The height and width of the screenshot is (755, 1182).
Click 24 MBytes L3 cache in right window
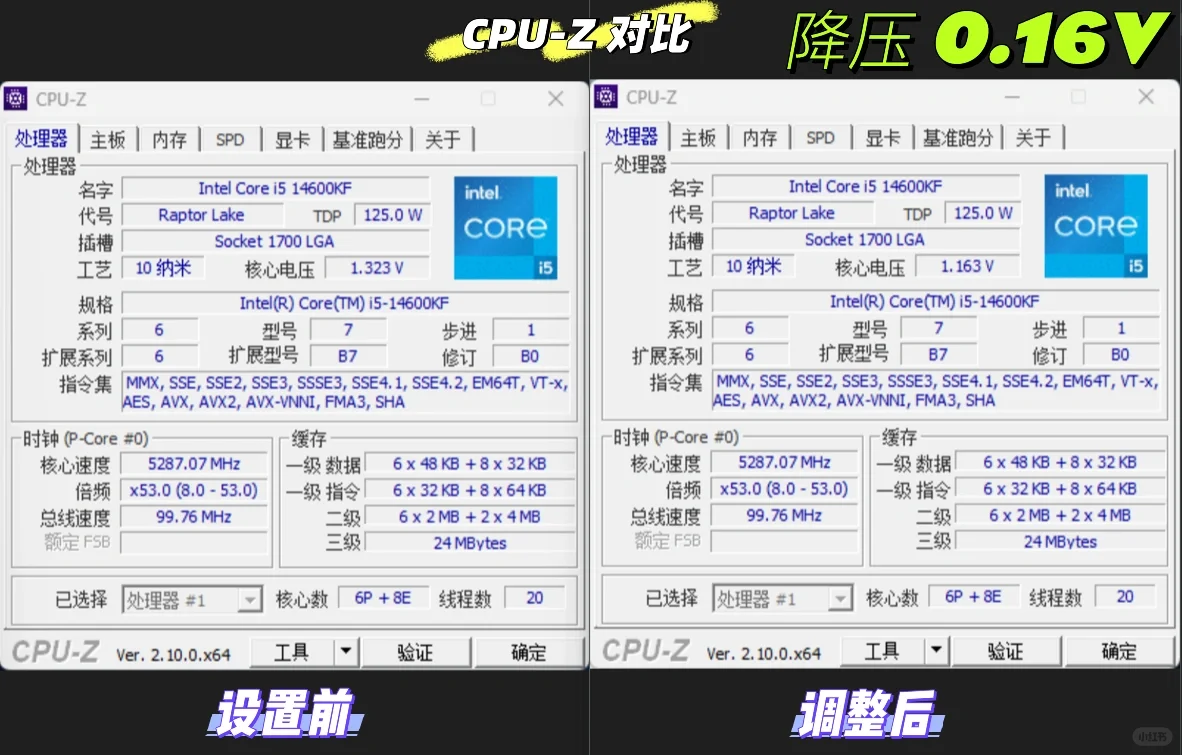pos(1060,542)
